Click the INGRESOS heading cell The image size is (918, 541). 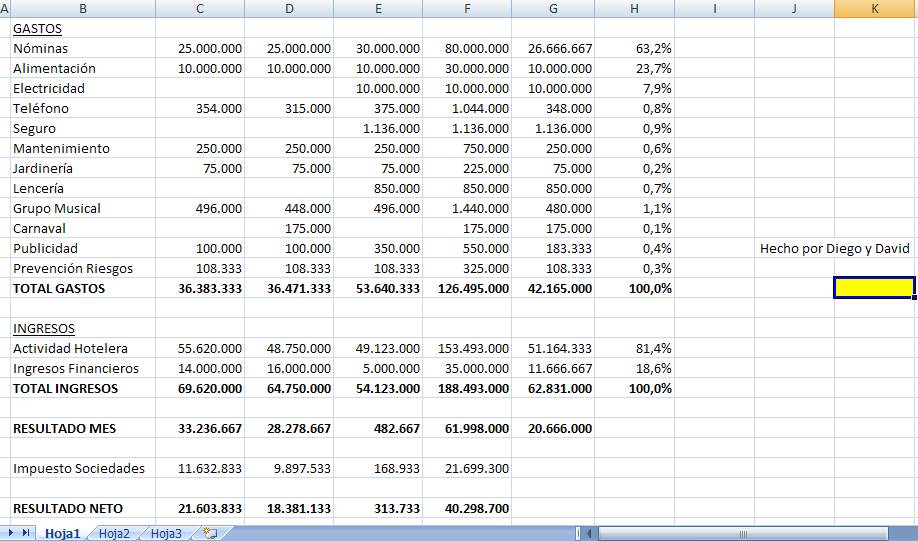click(83, 328)
